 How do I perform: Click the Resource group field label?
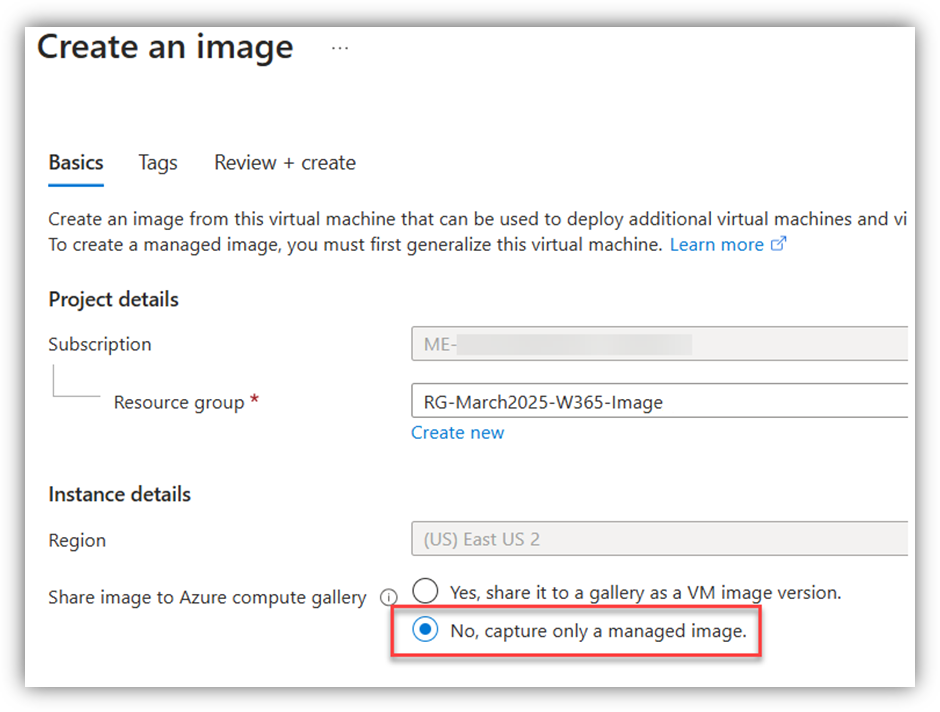pyautogui.click(x=179, y=402)
